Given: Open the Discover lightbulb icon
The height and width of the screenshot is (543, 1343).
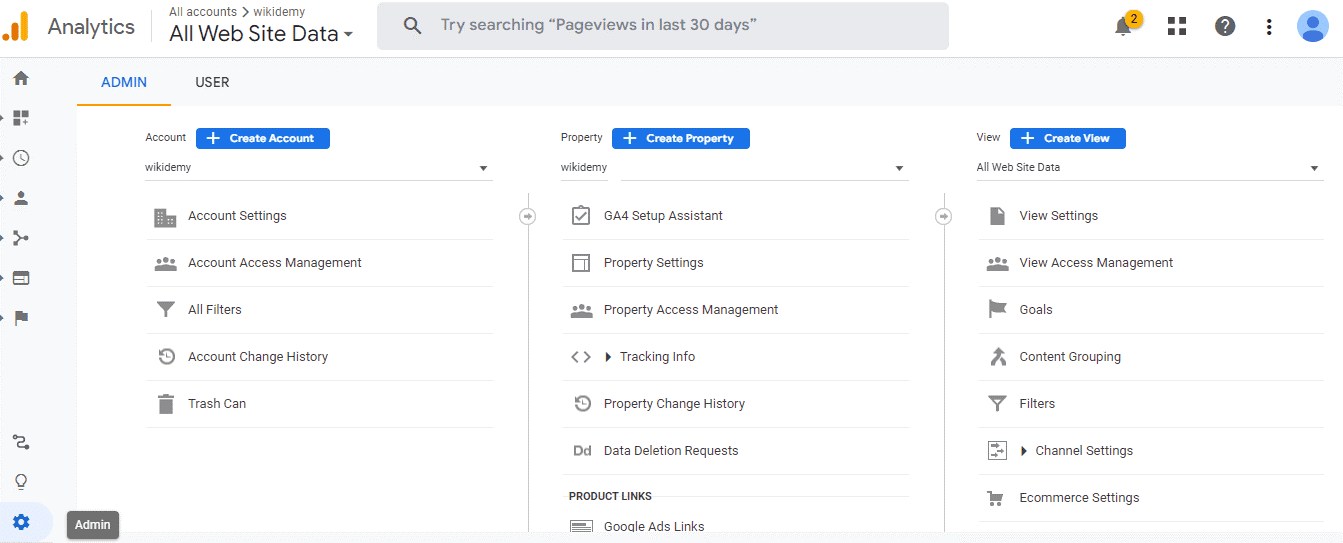Looking at the screenshot, I should pos(21,482).
